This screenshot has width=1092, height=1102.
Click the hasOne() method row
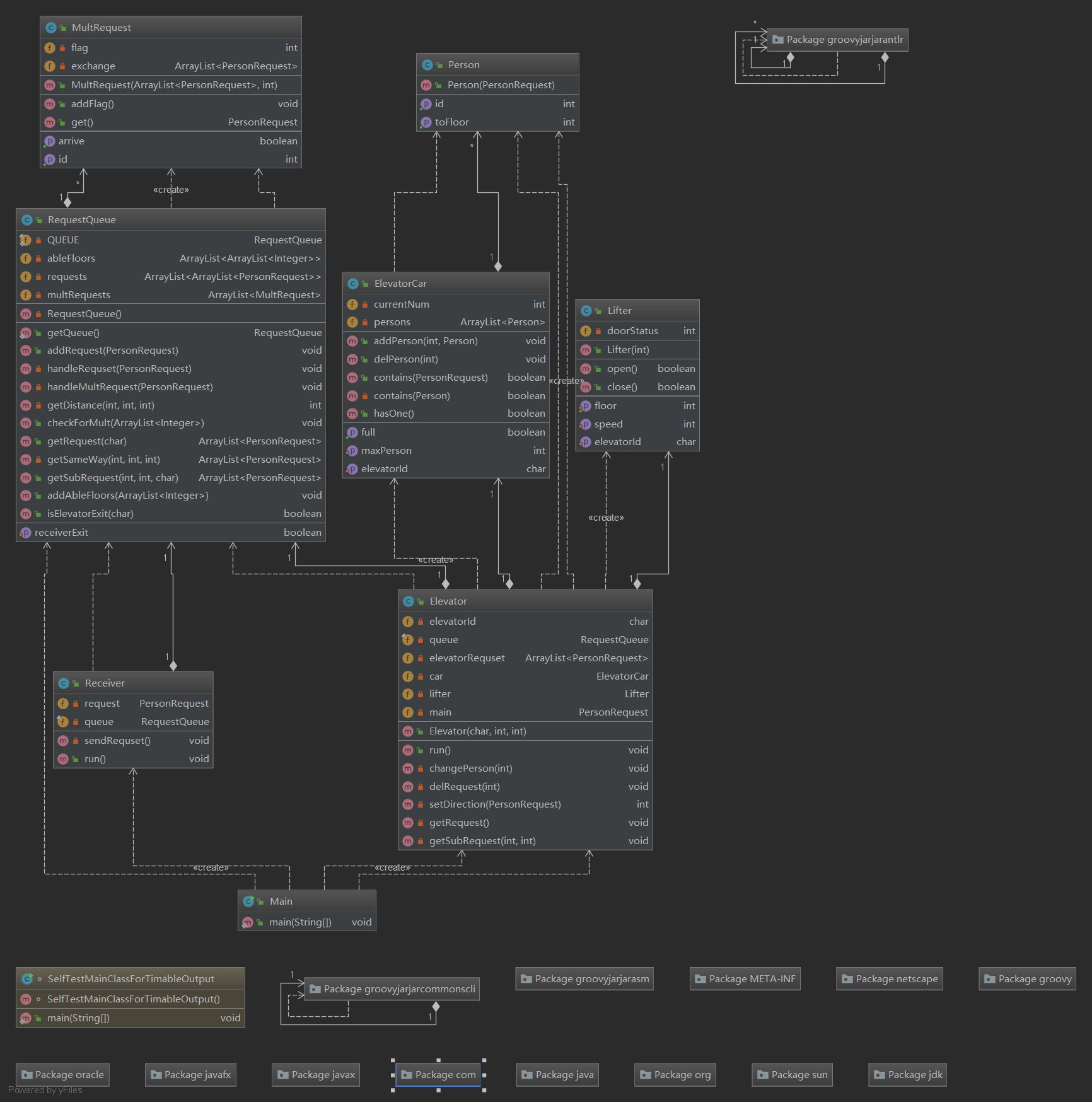(446, 414)
